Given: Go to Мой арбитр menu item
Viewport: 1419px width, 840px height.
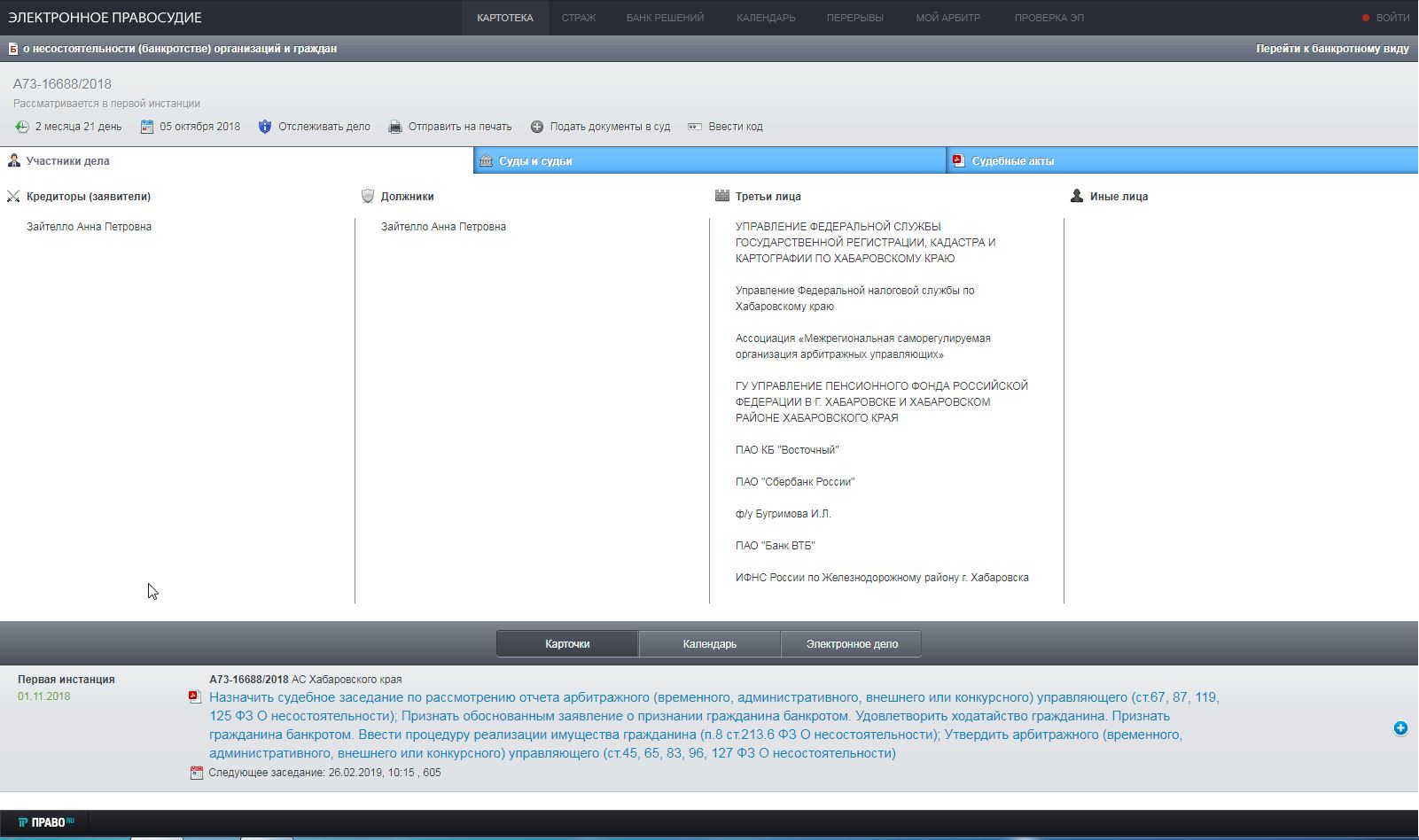Looking at the screenshot, I should coord(947,18).
